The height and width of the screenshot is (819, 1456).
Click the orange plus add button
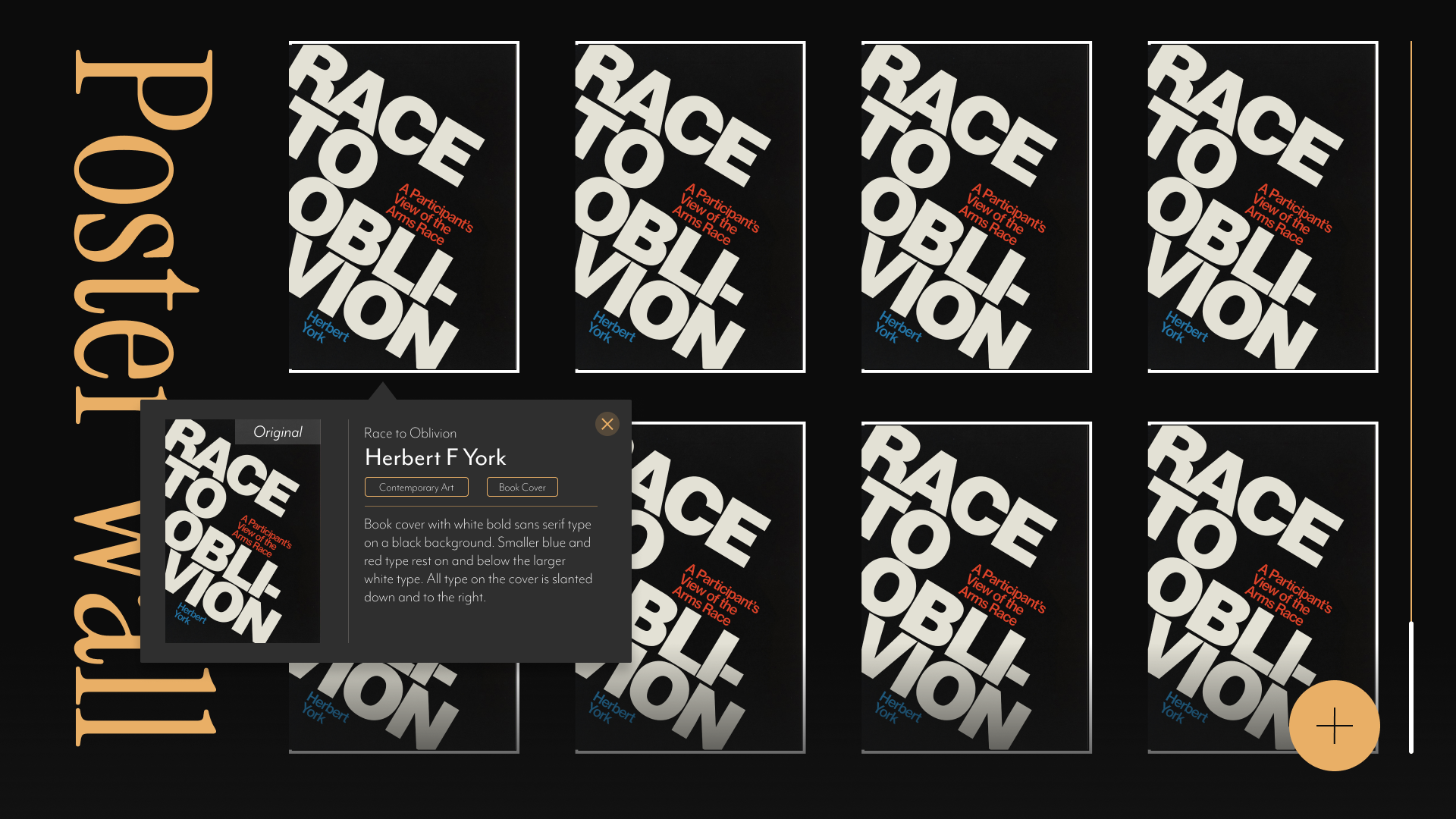[1334, 726]
